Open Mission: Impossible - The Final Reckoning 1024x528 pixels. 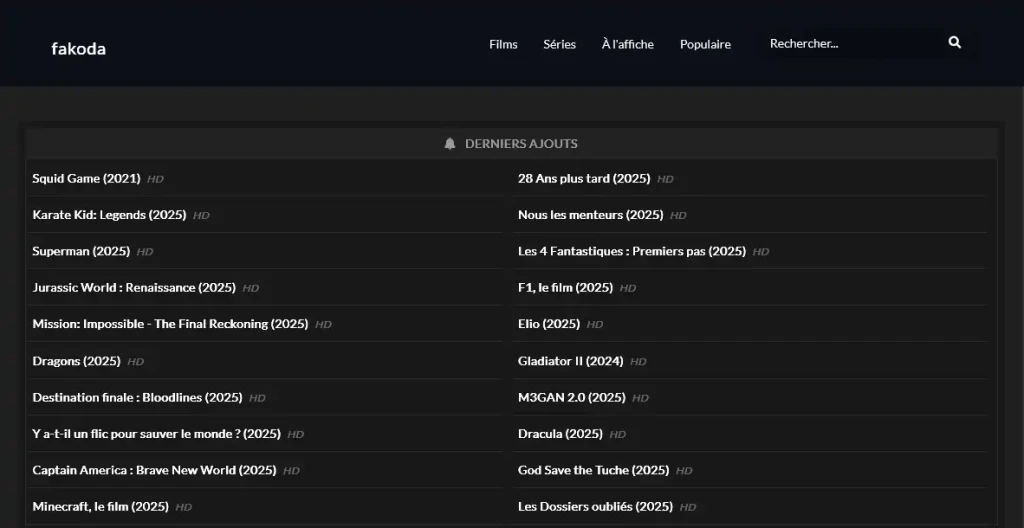170,324
